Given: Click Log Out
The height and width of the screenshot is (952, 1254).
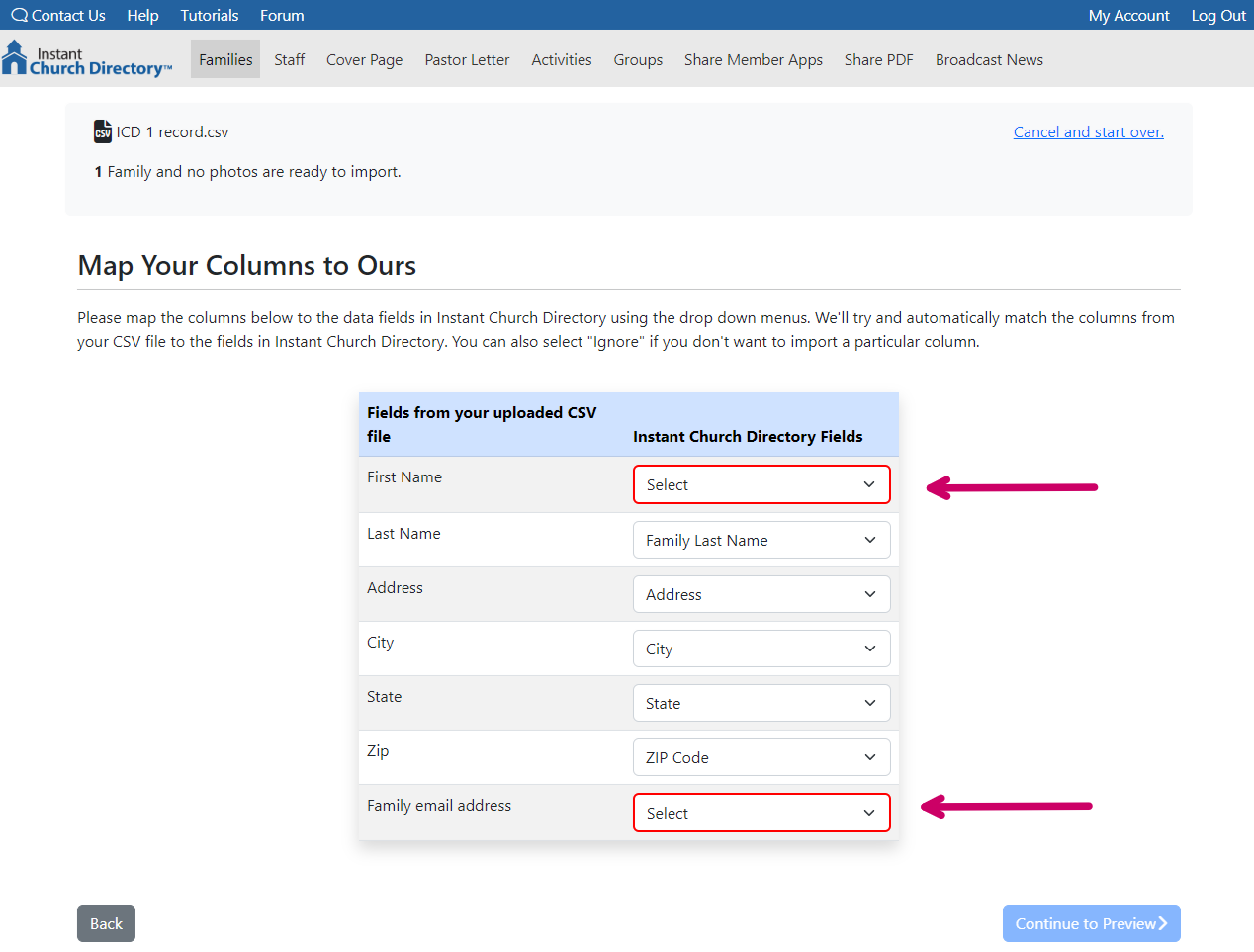Looking at the screenshot, I should click(x=1218, y=15).
